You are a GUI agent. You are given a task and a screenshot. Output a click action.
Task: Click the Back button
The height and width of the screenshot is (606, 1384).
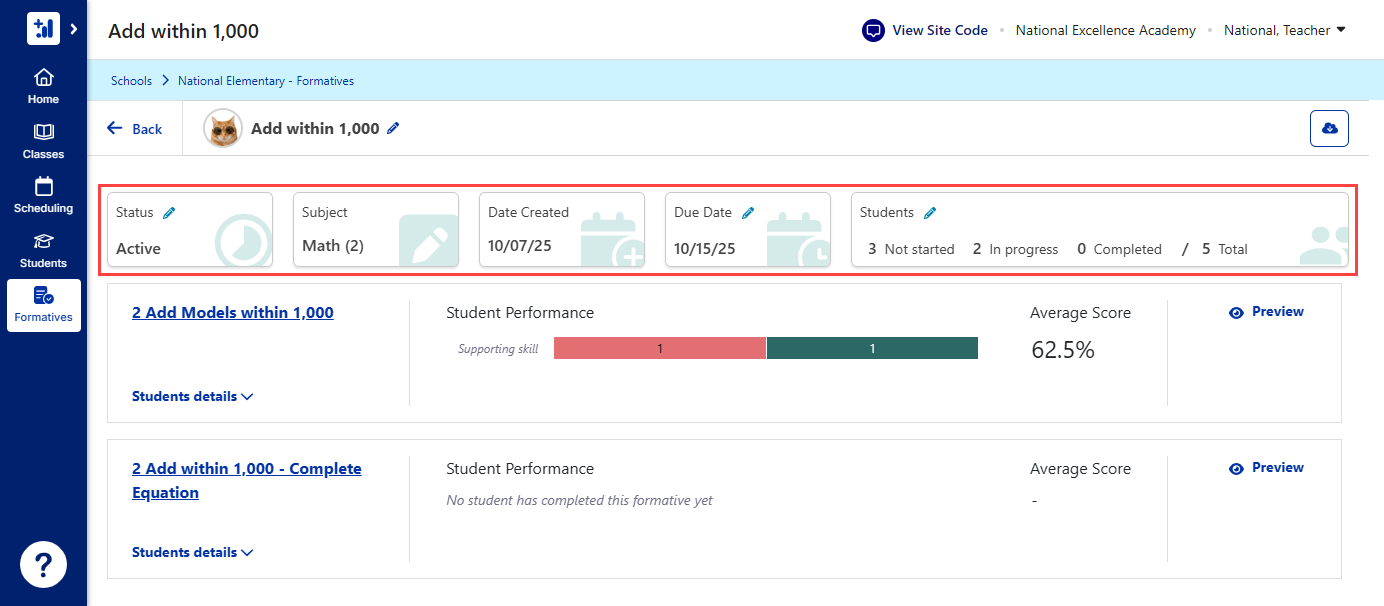point(135,129)
